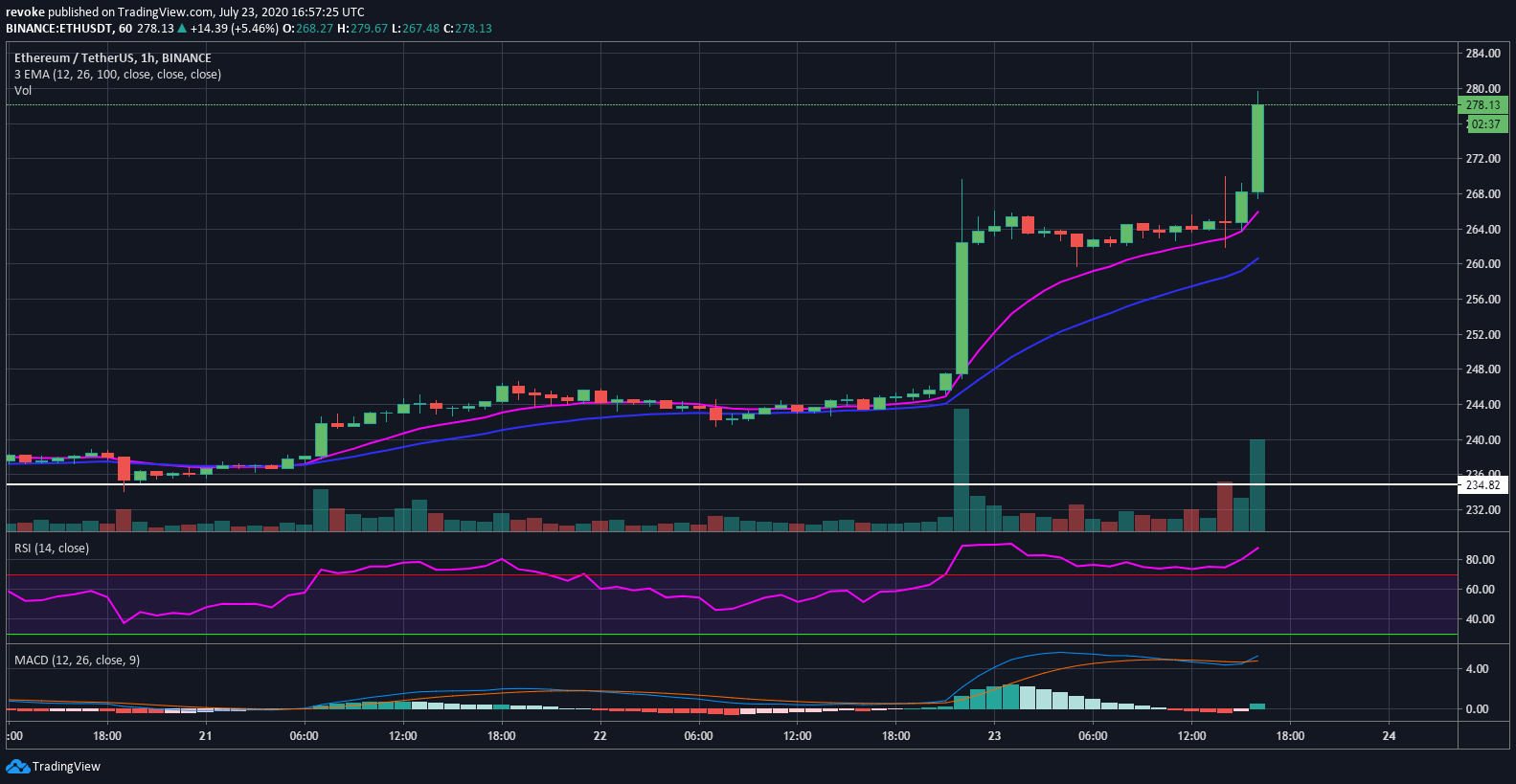Click the white horizontal support line

732,484
